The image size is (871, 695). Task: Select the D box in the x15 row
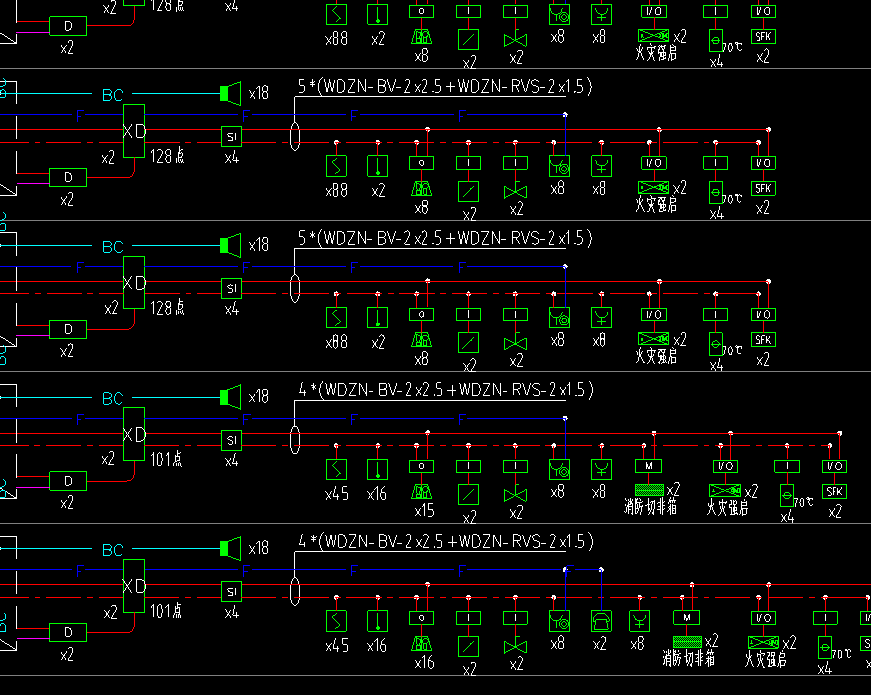(68, 481)
